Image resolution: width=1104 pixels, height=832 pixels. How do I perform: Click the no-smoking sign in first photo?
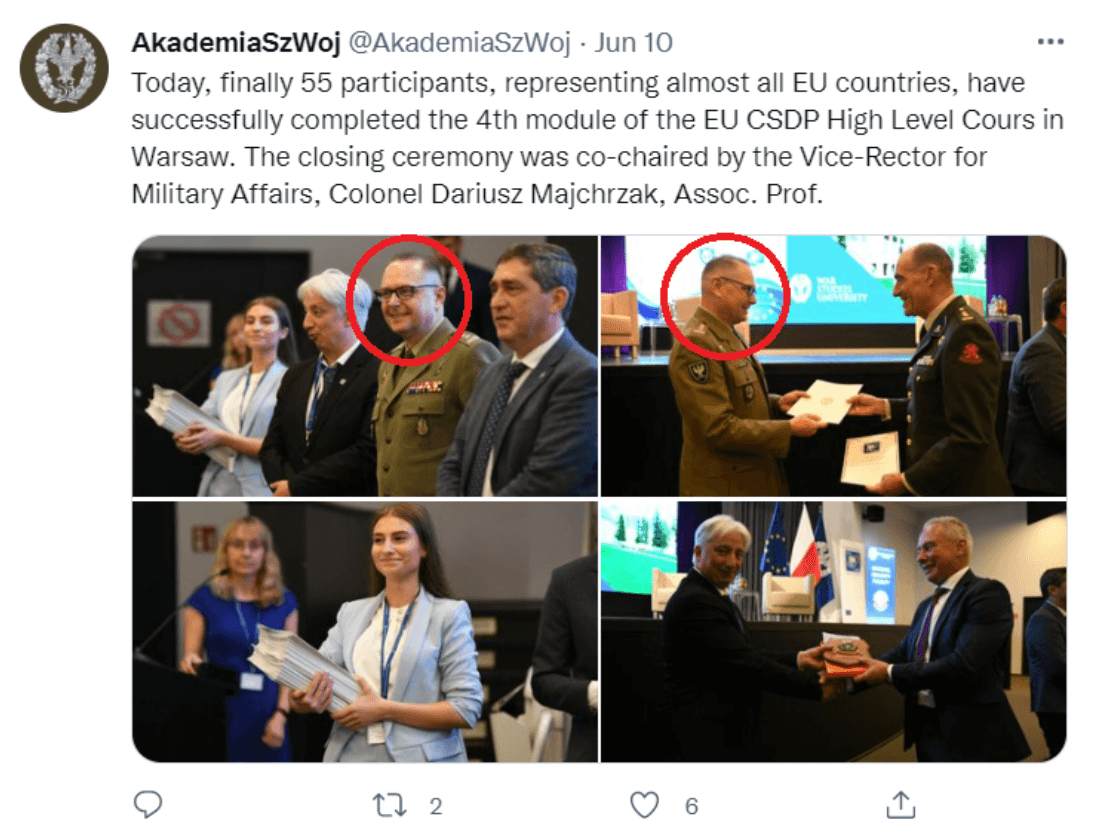pos(179,323)
